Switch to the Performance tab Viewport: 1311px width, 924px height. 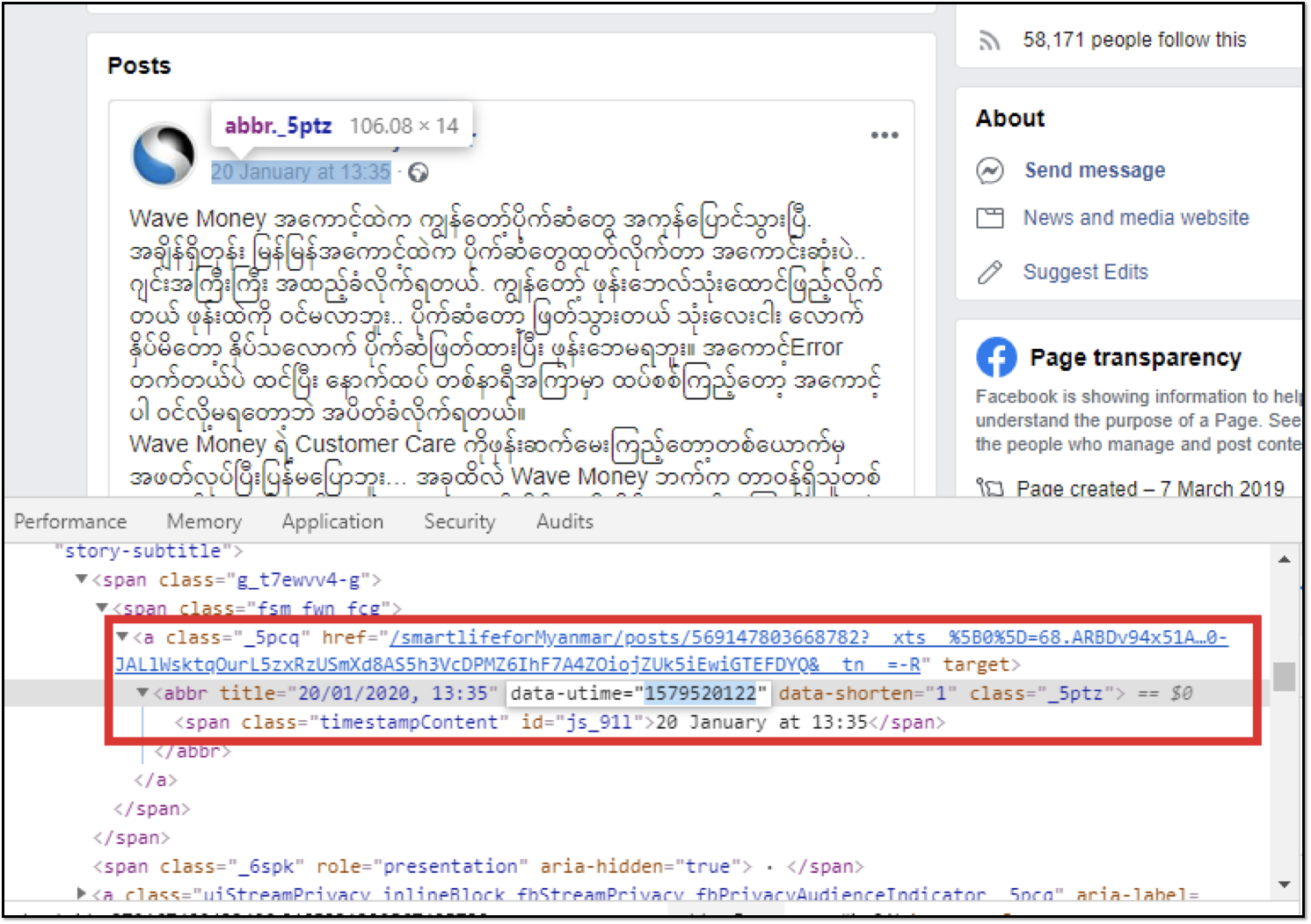pos(70,522)
